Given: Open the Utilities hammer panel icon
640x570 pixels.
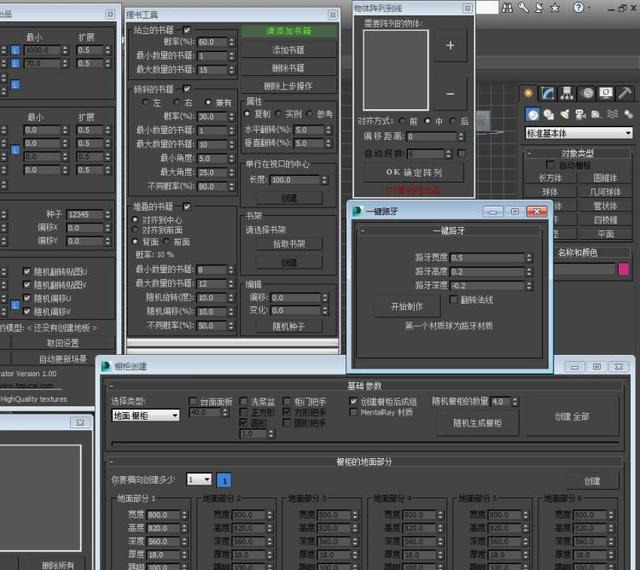Looking at the screenshot, I should pos(625,93).
